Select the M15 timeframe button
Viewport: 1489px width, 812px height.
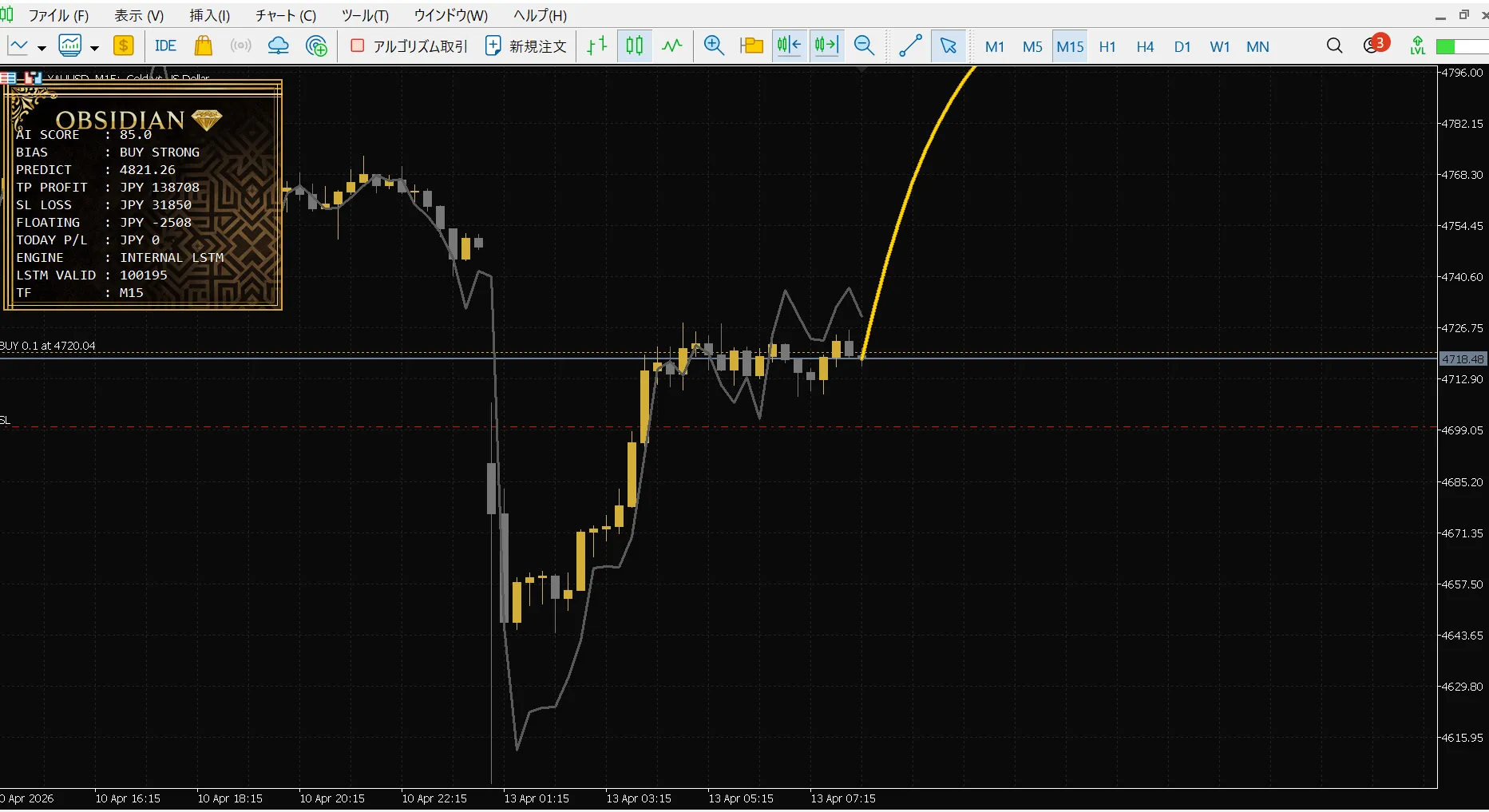click(1070, 47)
